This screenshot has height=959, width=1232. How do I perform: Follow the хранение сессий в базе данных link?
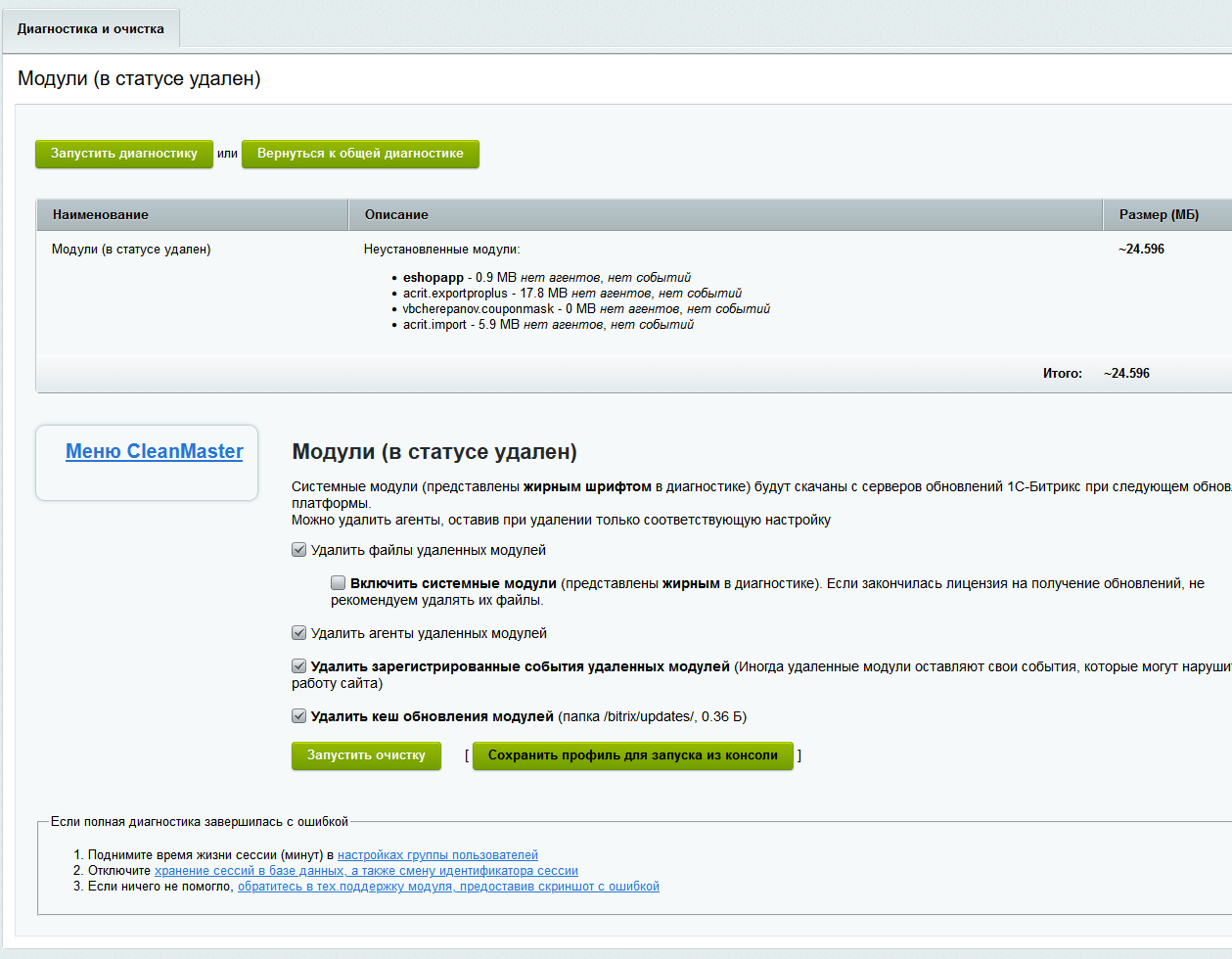tap(366, 871)
